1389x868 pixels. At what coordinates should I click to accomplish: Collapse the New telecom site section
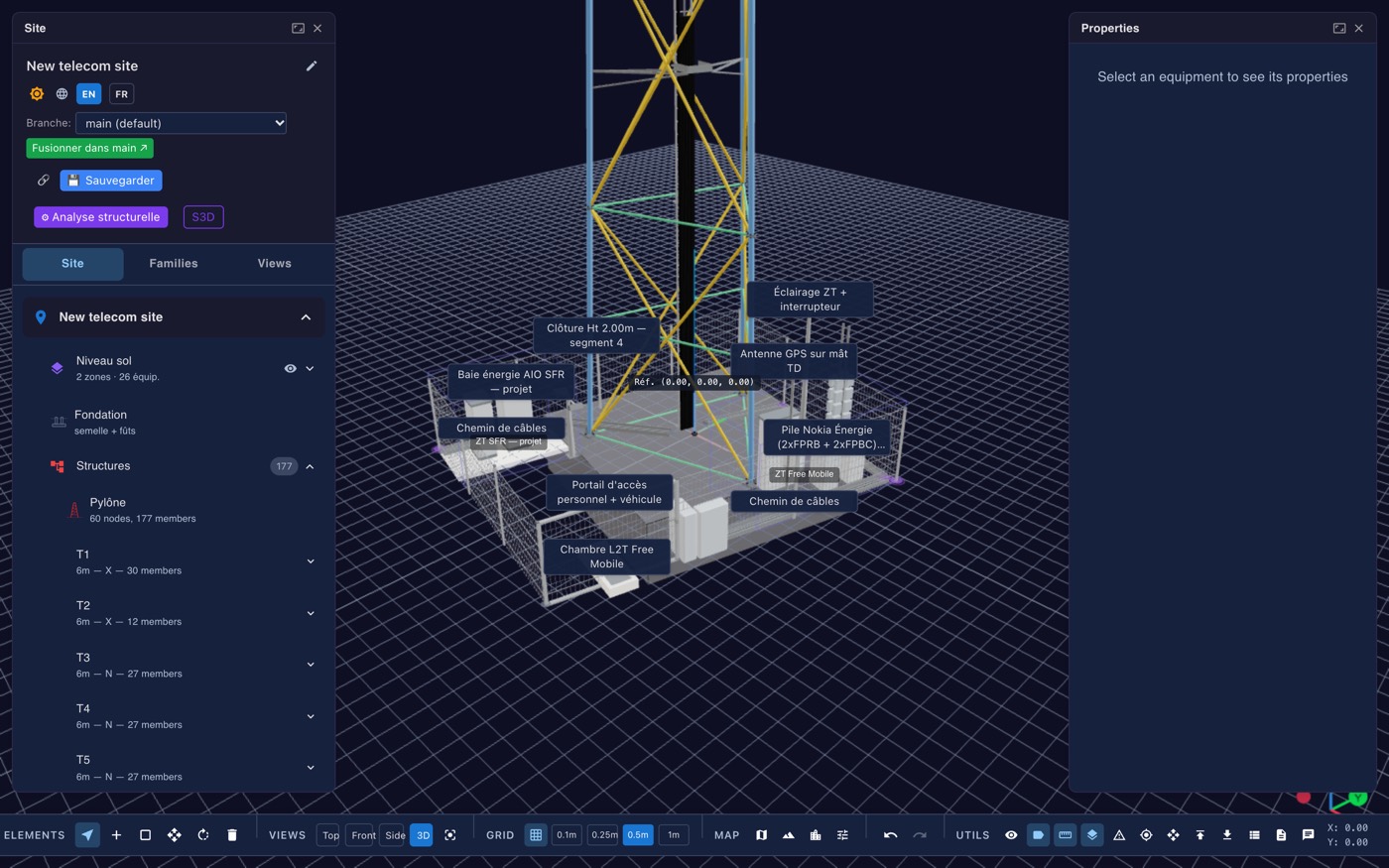[306, 317]
